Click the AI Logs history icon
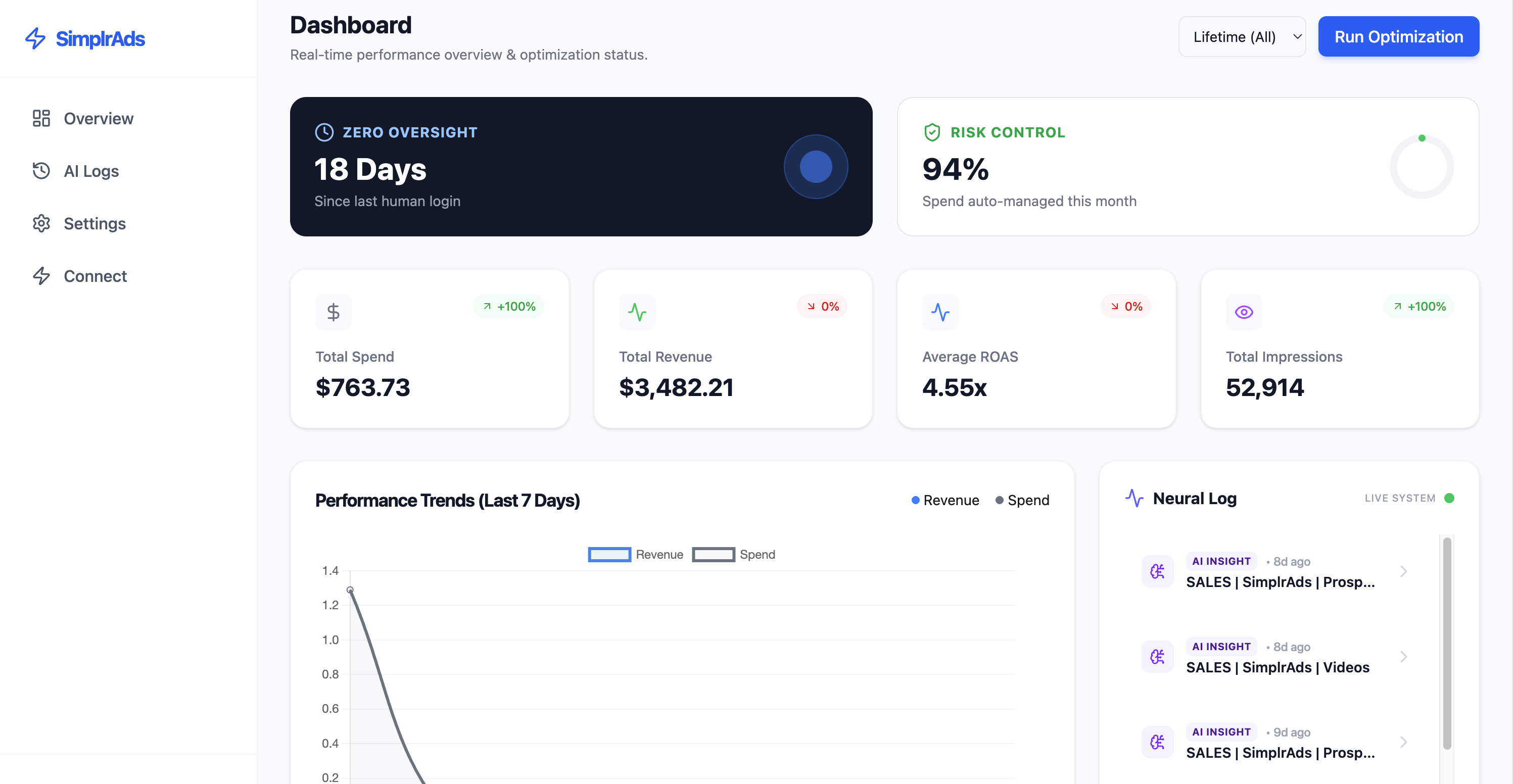 [41, 171]
